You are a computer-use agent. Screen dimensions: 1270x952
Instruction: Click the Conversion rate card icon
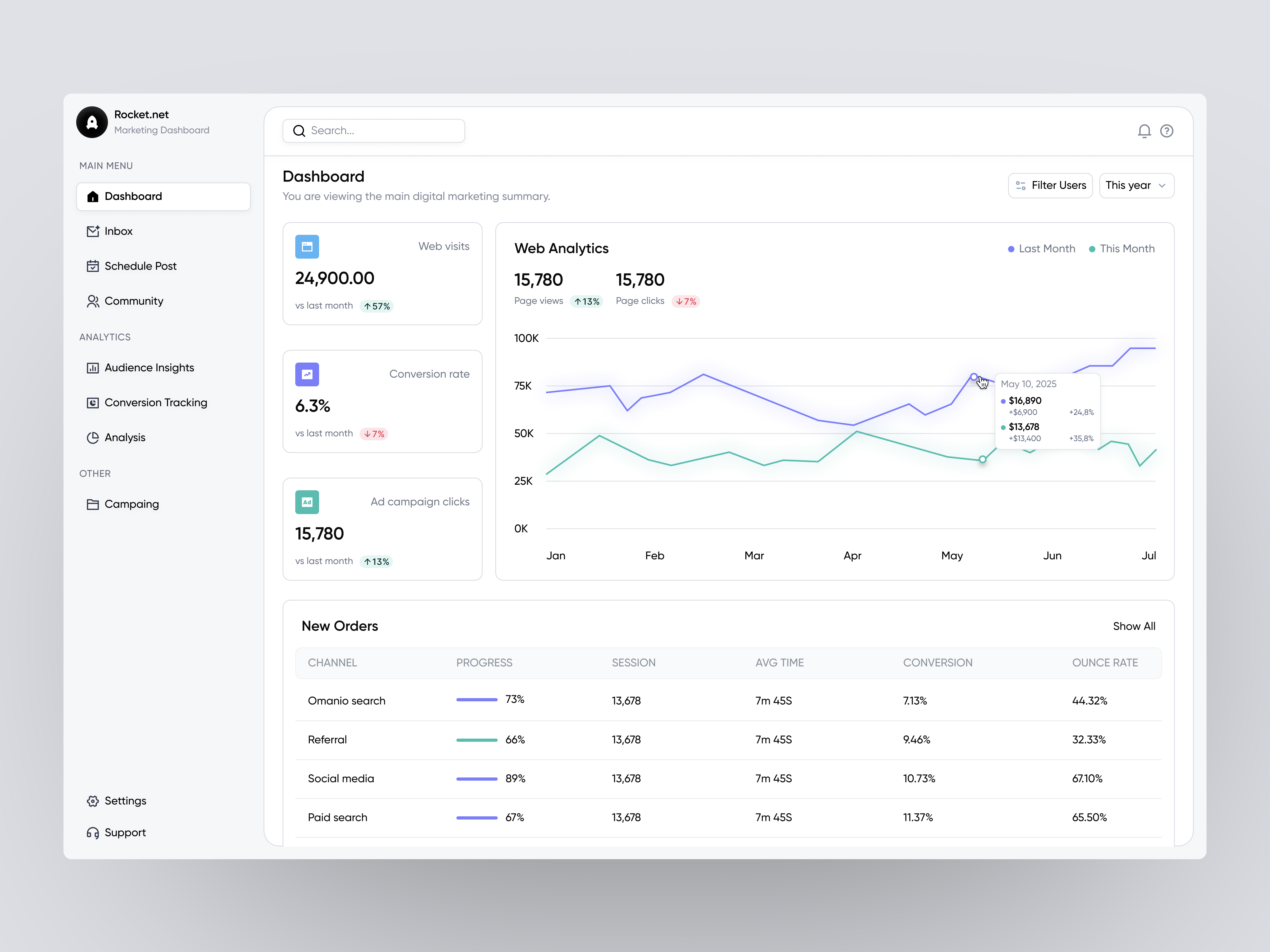pyautogui.click(x=307, y=374)
